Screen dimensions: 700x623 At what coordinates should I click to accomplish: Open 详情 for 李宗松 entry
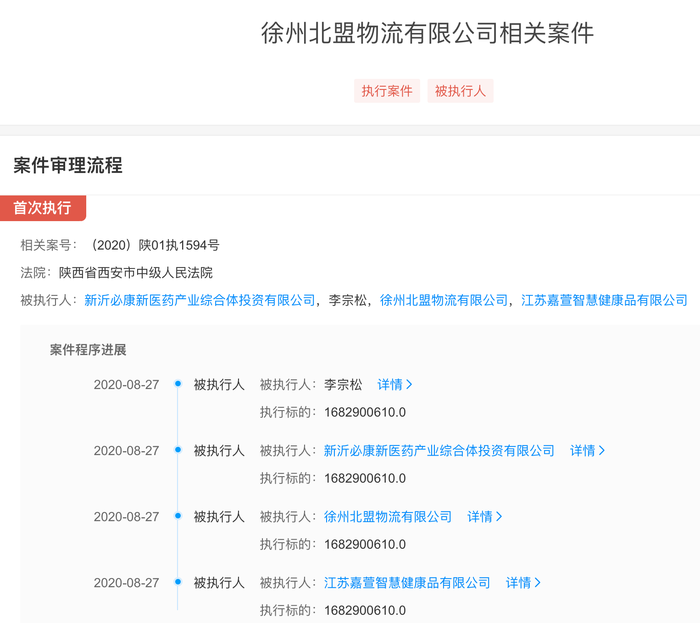tap(395, 385)
